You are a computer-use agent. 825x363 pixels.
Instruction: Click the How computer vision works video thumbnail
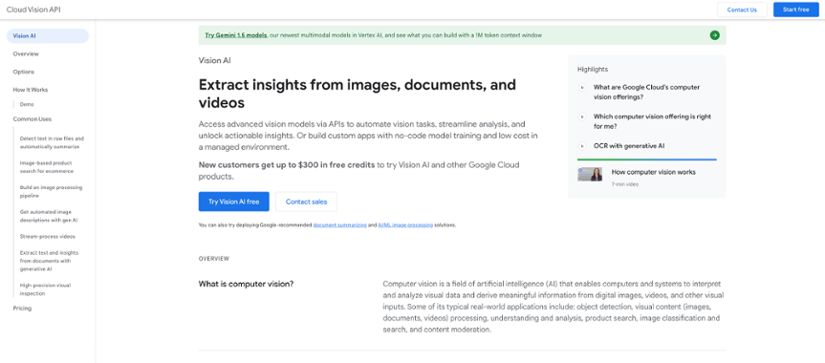click(590, 175)
